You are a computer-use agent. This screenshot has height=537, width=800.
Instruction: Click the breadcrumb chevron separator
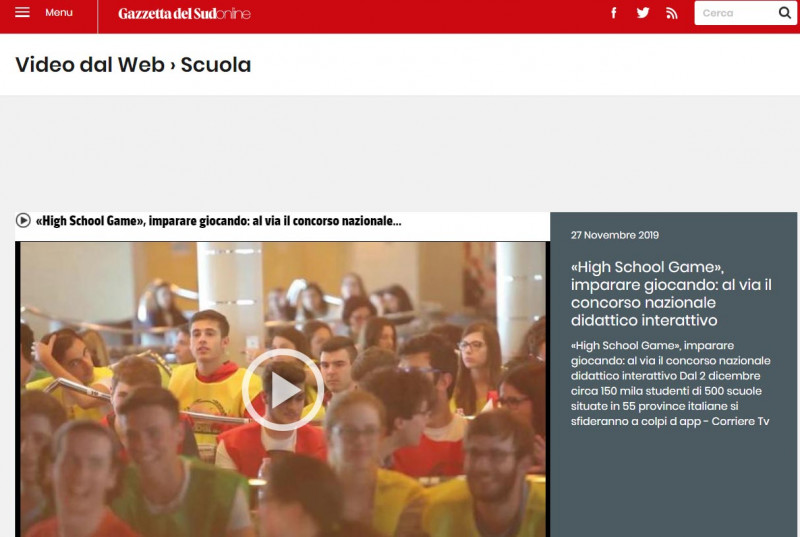click(172, 65)
